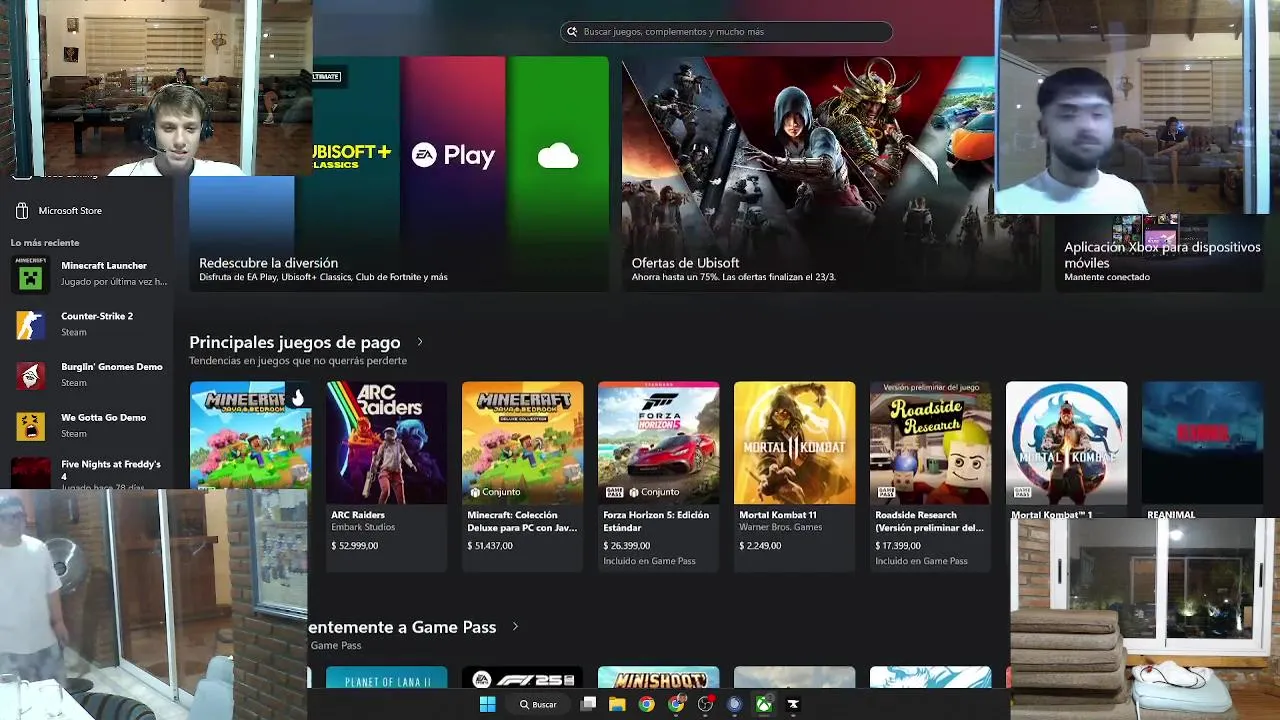
Task: Click 'Conjunto' badge on Minecraft Deluxe
Action: click(x=495, y=492)
